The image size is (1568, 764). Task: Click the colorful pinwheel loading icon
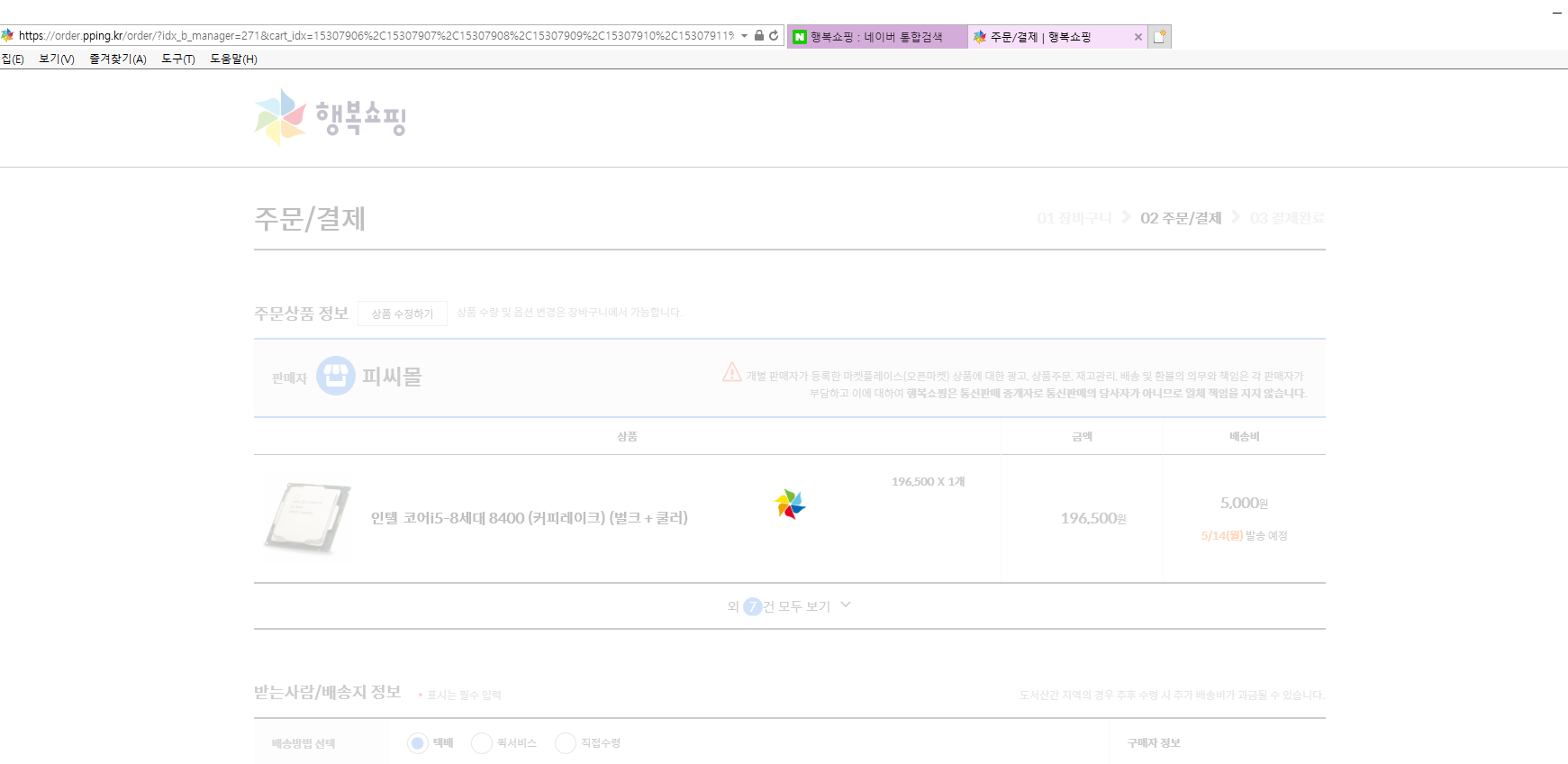tap(790, 505)
